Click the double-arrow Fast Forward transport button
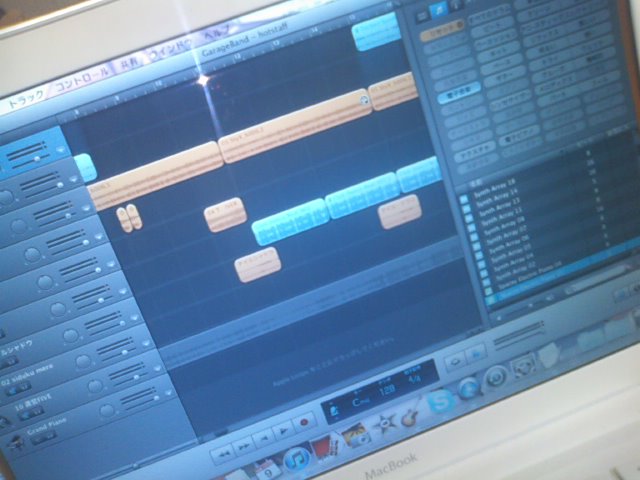Screen dimensions: 640x480 coord(244,446)
